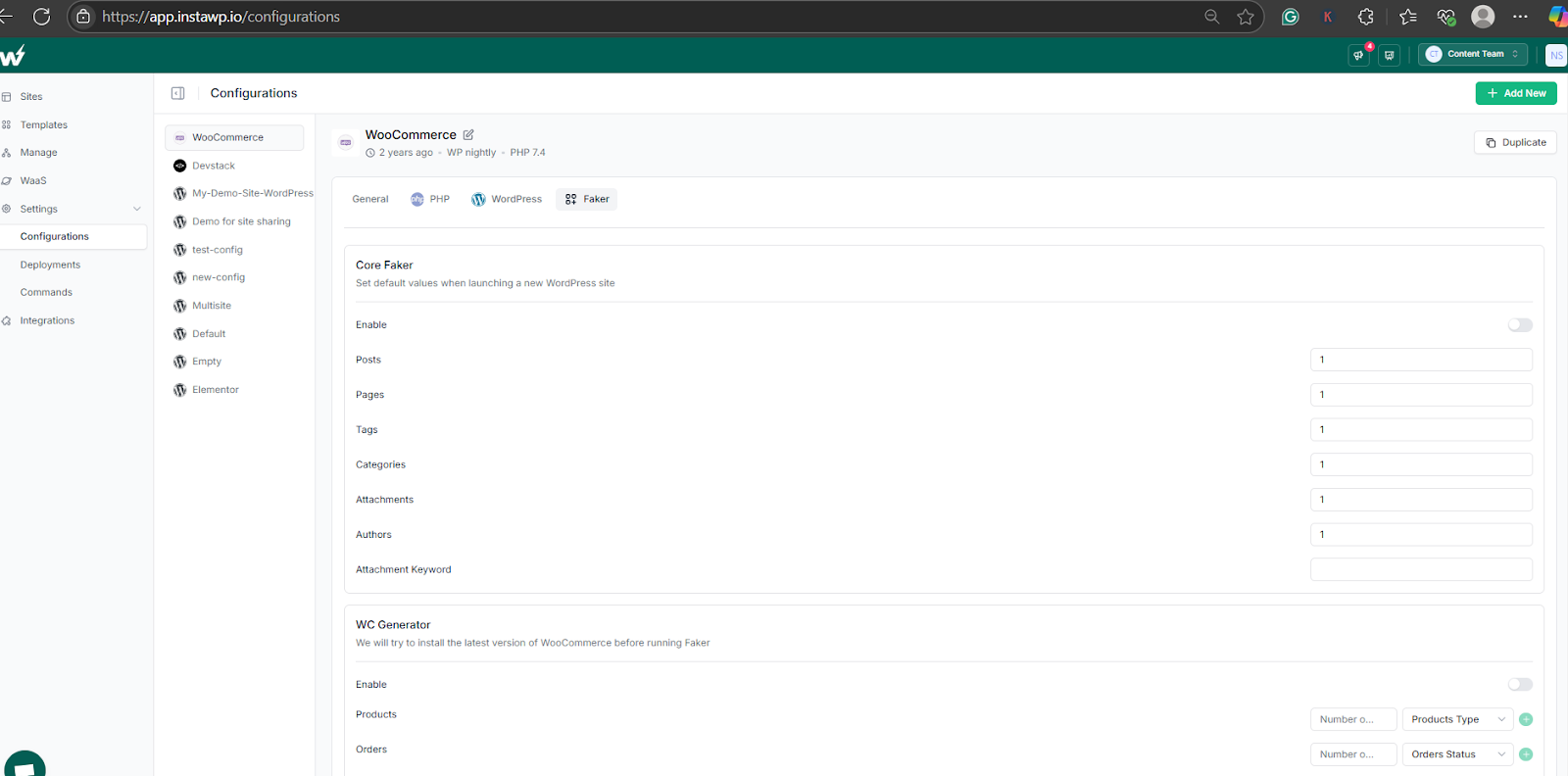Click the presentation board icon in header
Viewport: 1568px width, 776px height.
coord(1389,55)
